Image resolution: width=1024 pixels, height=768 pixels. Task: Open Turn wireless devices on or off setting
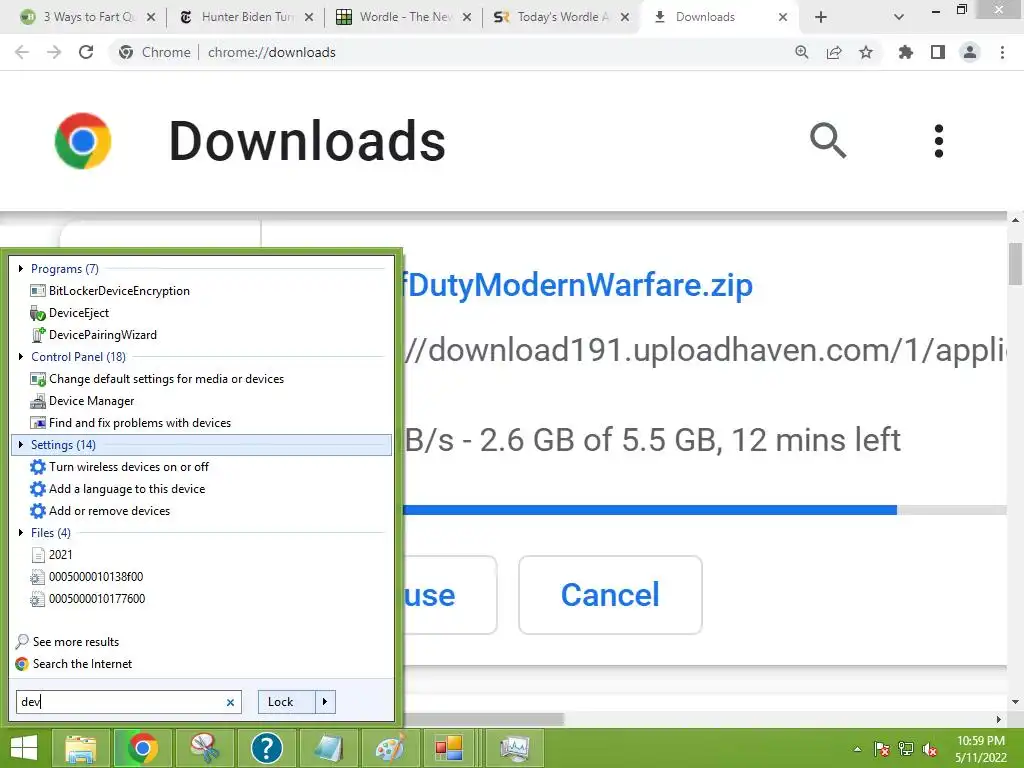[129, 467]
